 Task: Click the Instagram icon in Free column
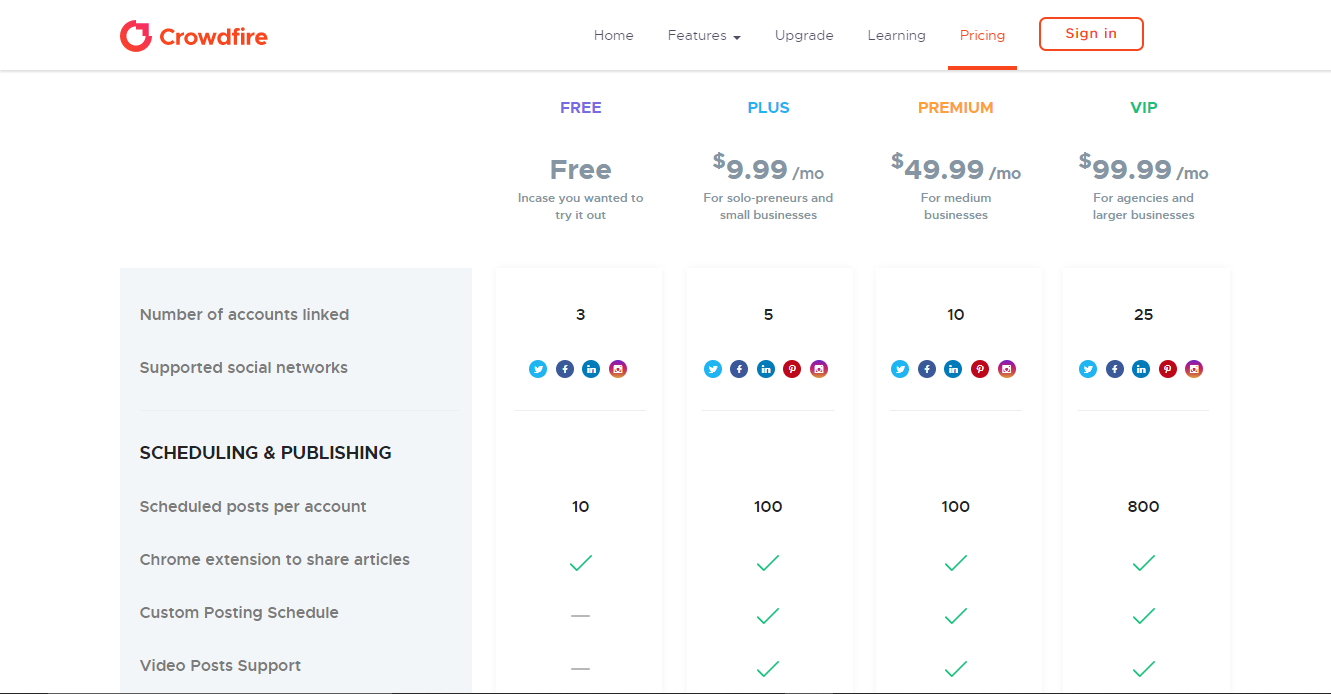[618, 369]
